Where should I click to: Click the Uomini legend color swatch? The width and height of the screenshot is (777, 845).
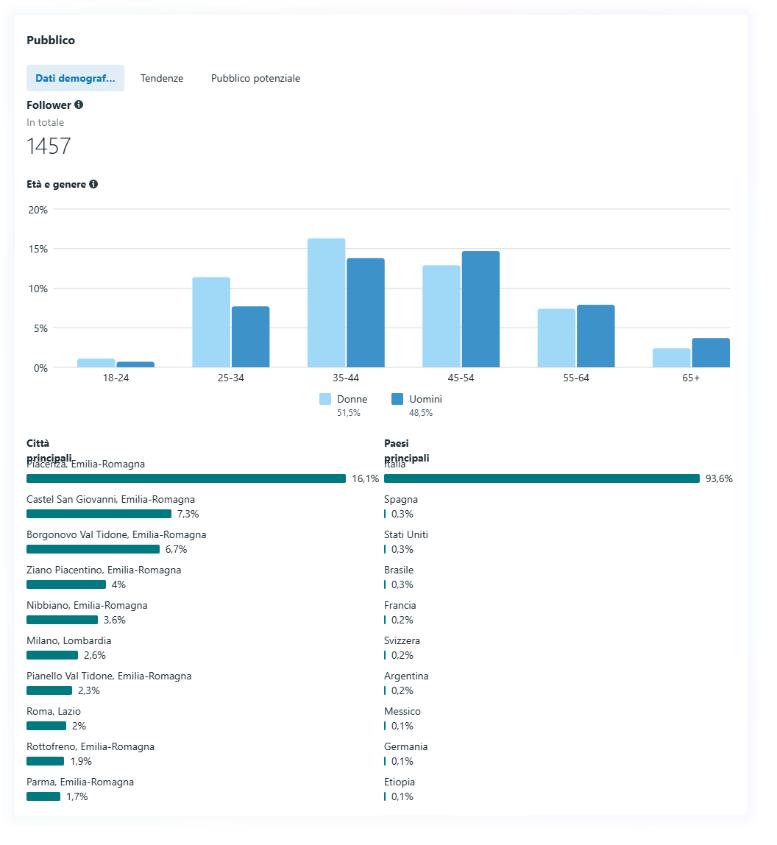point(397,399)
